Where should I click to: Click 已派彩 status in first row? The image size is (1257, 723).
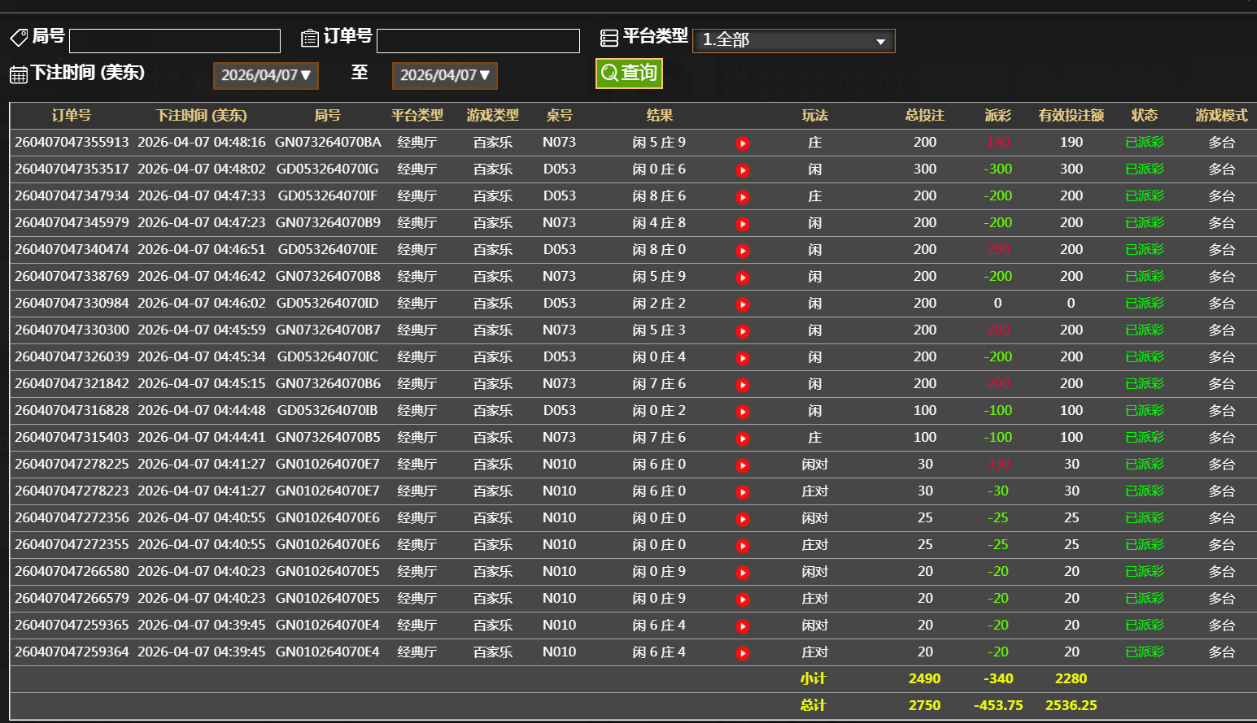click(1144, 142)
